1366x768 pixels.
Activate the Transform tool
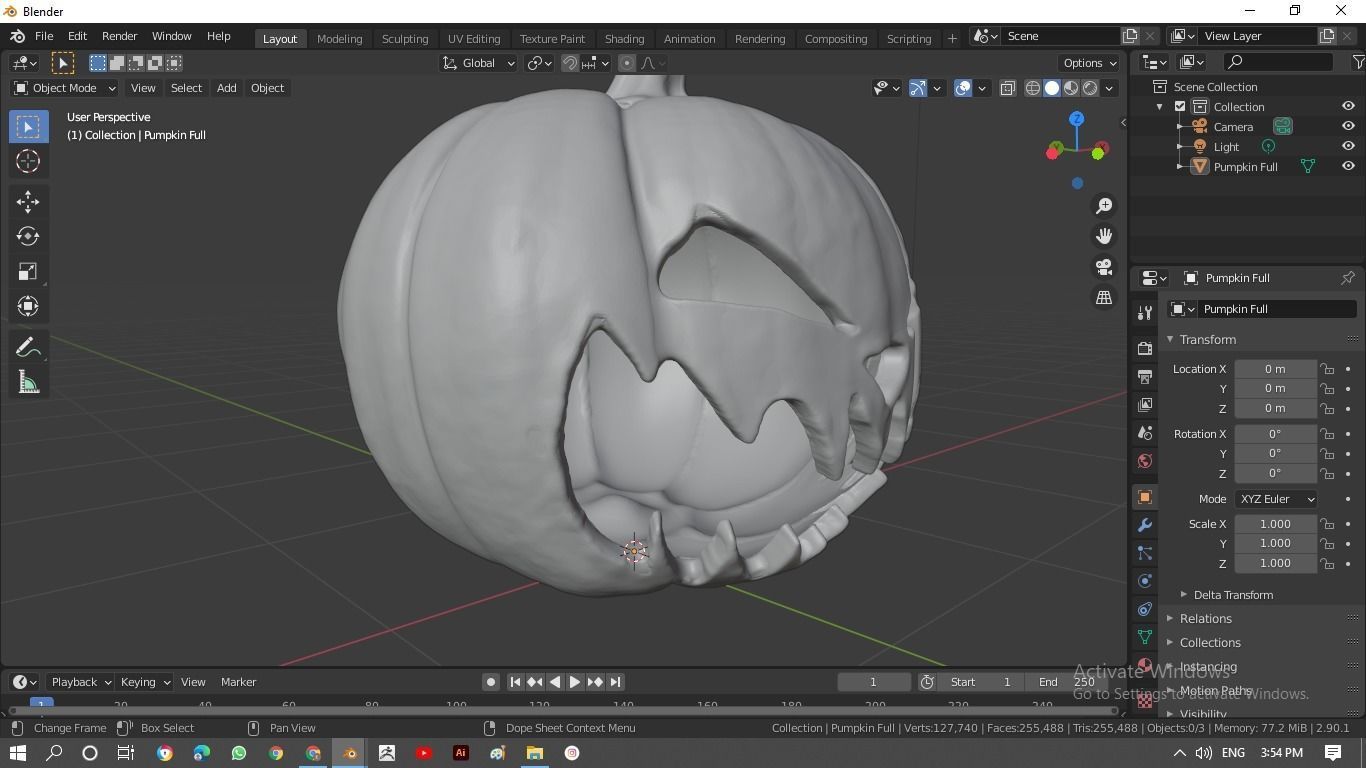[x=28, y=306]
